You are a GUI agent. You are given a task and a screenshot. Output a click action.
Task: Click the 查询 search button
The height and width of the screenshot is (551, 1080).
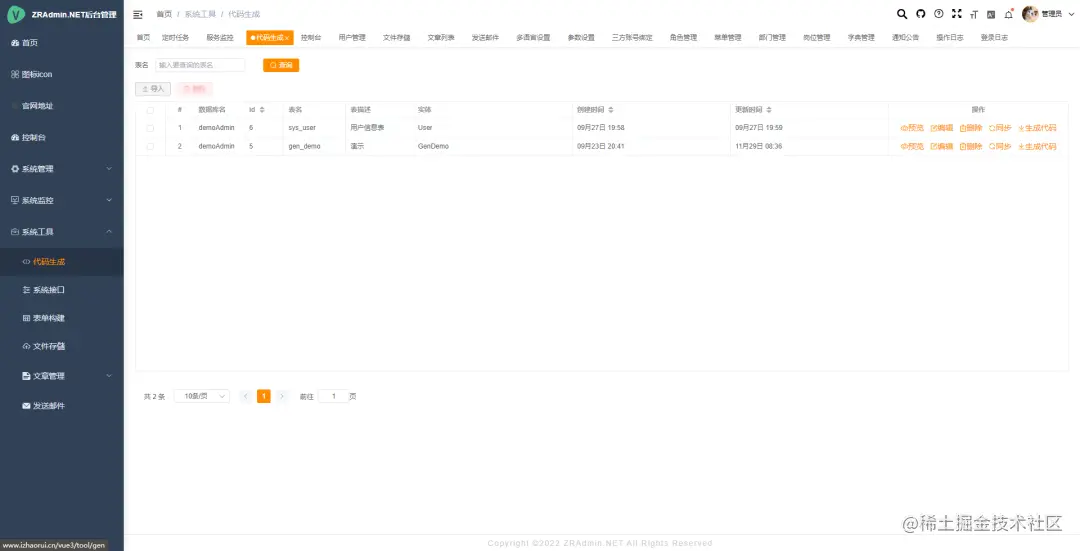tap(281, 65)
